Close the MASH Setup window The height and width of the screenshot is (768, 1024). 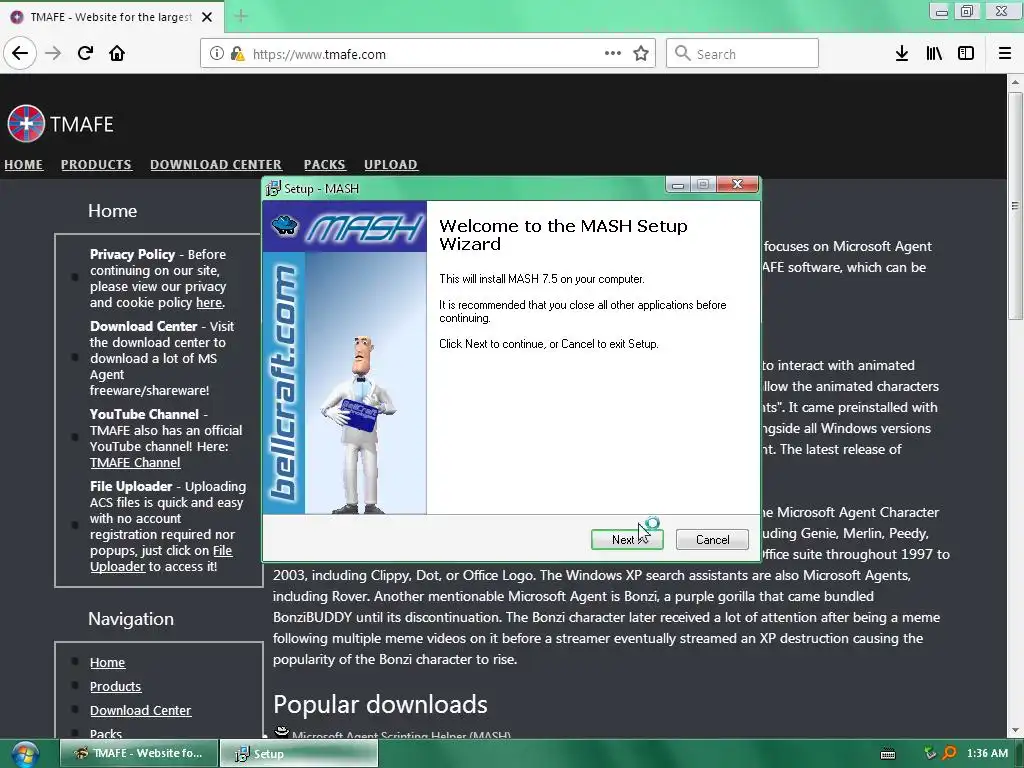pyautogui.click(x=737, y=185)
